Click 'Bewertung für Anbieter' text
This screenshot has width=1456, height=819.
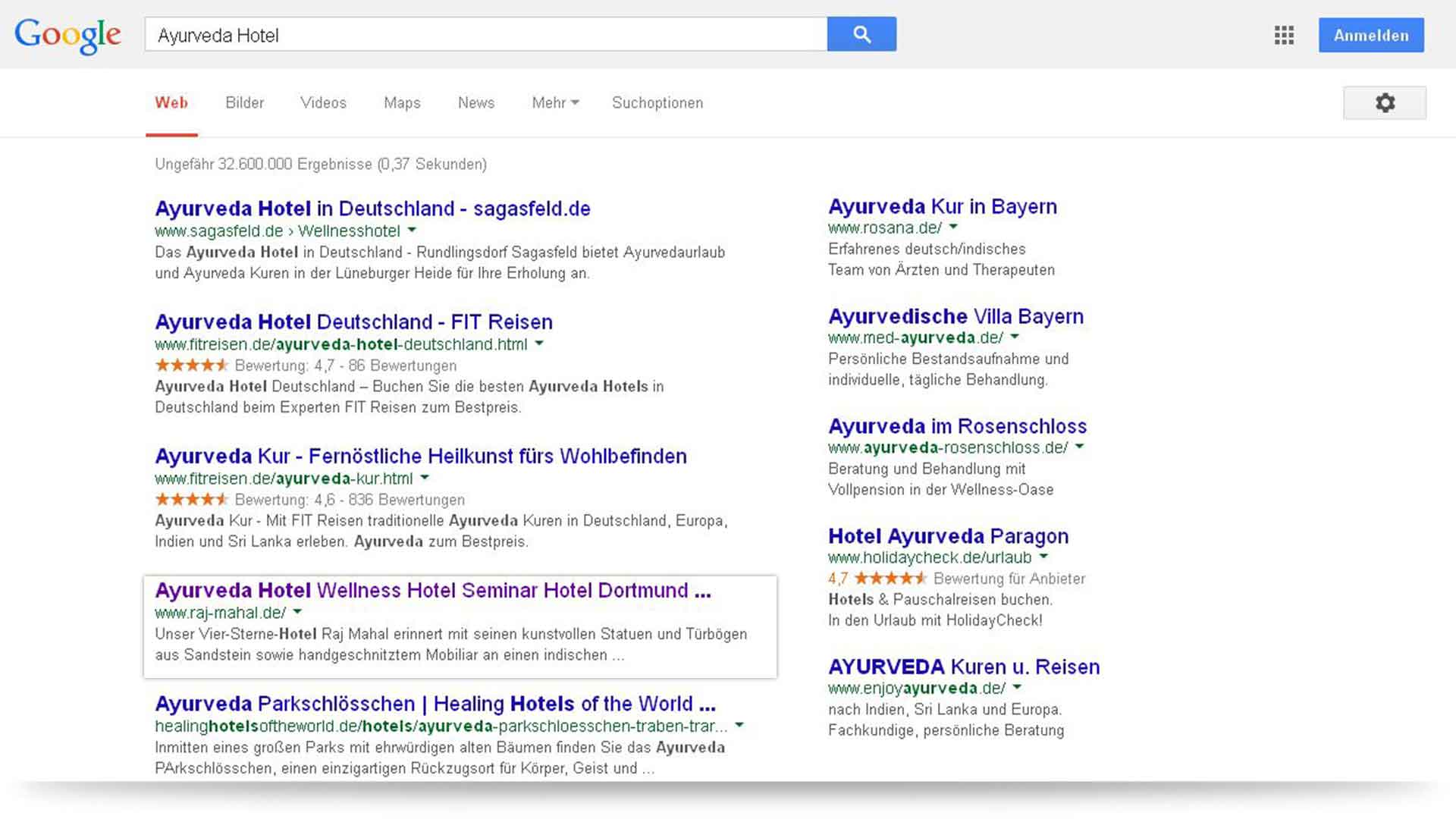pyautogui.click(x=1009, y=579)
